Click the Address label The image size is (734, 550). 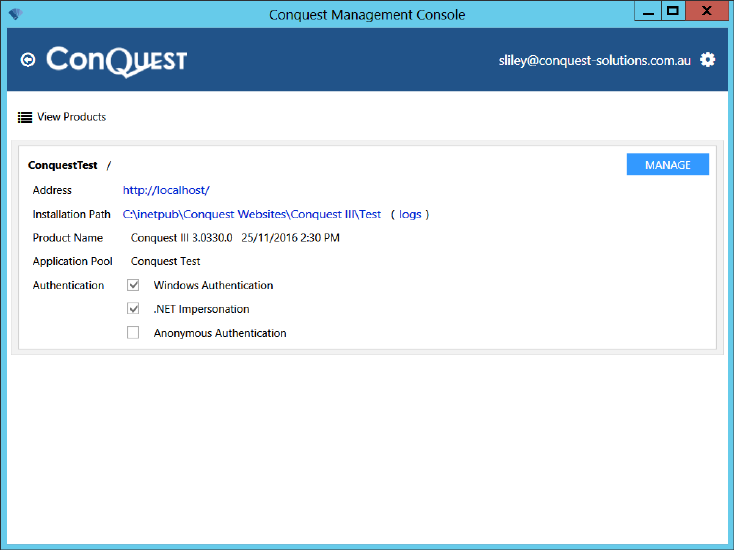tap(52, 190)
